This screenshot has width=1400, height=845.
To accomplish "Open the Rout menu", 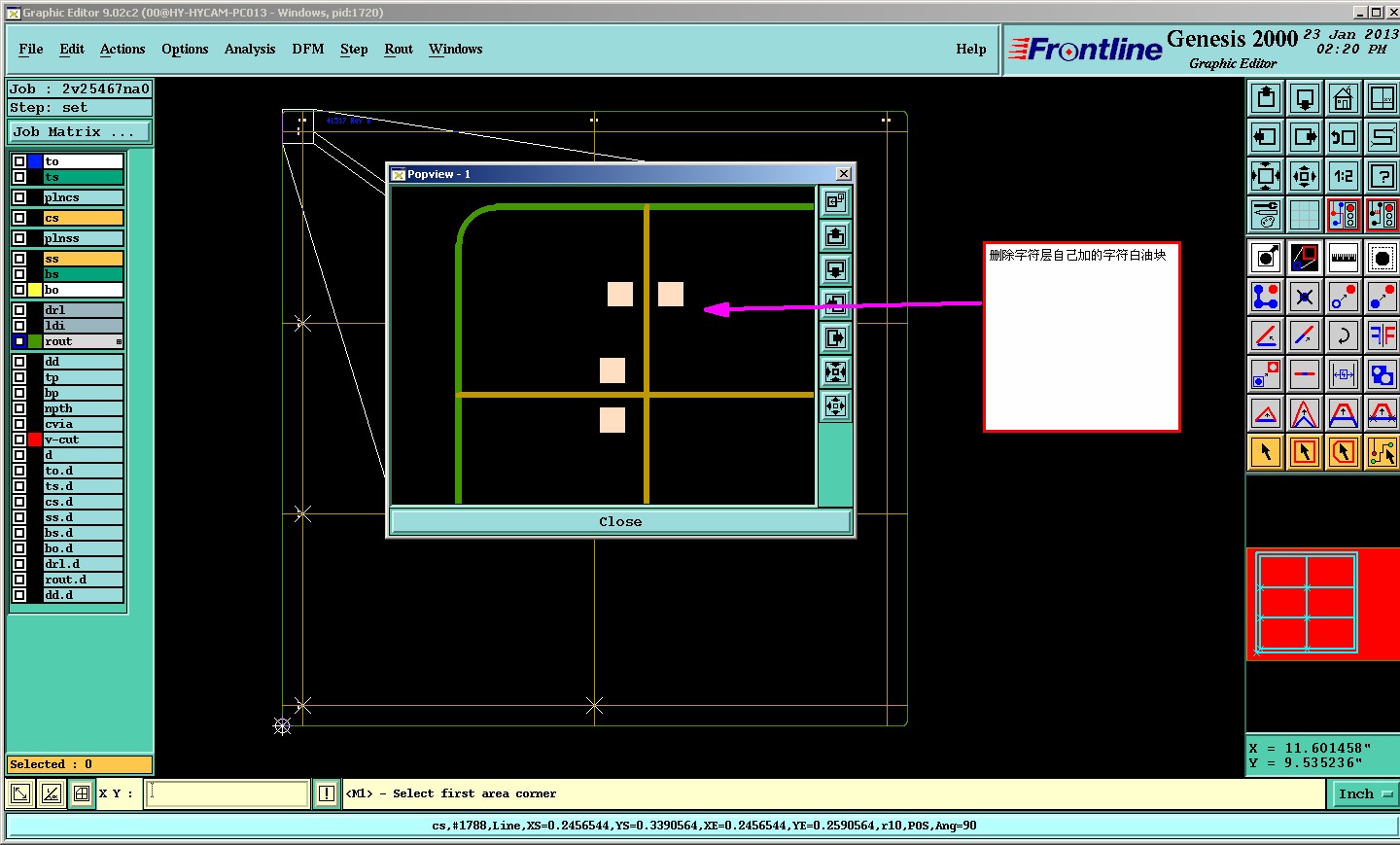I will pos(399,49).
